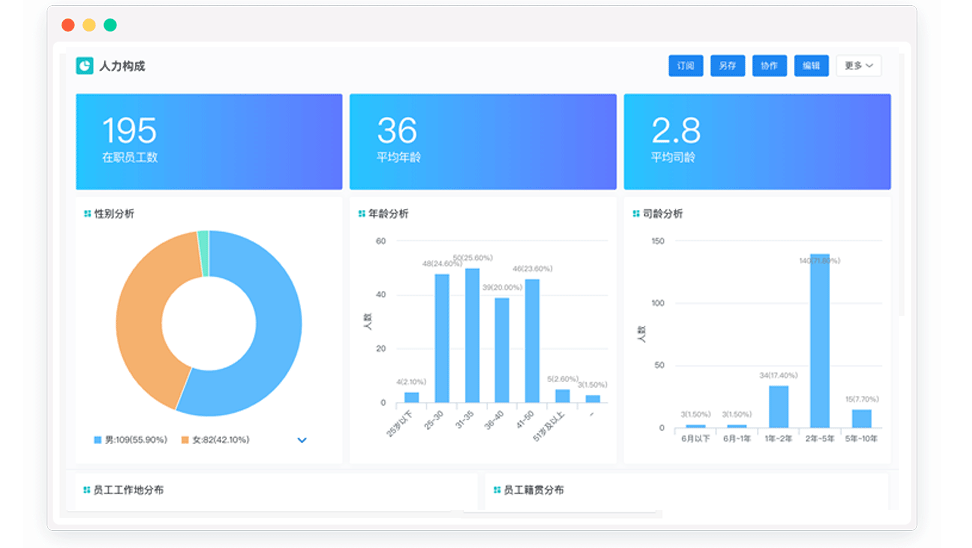Image resolution: width=972 pixels, height=548 pixels.
Task: Click the 员工籍贯分布 panel title
Action: click(534, 490)
